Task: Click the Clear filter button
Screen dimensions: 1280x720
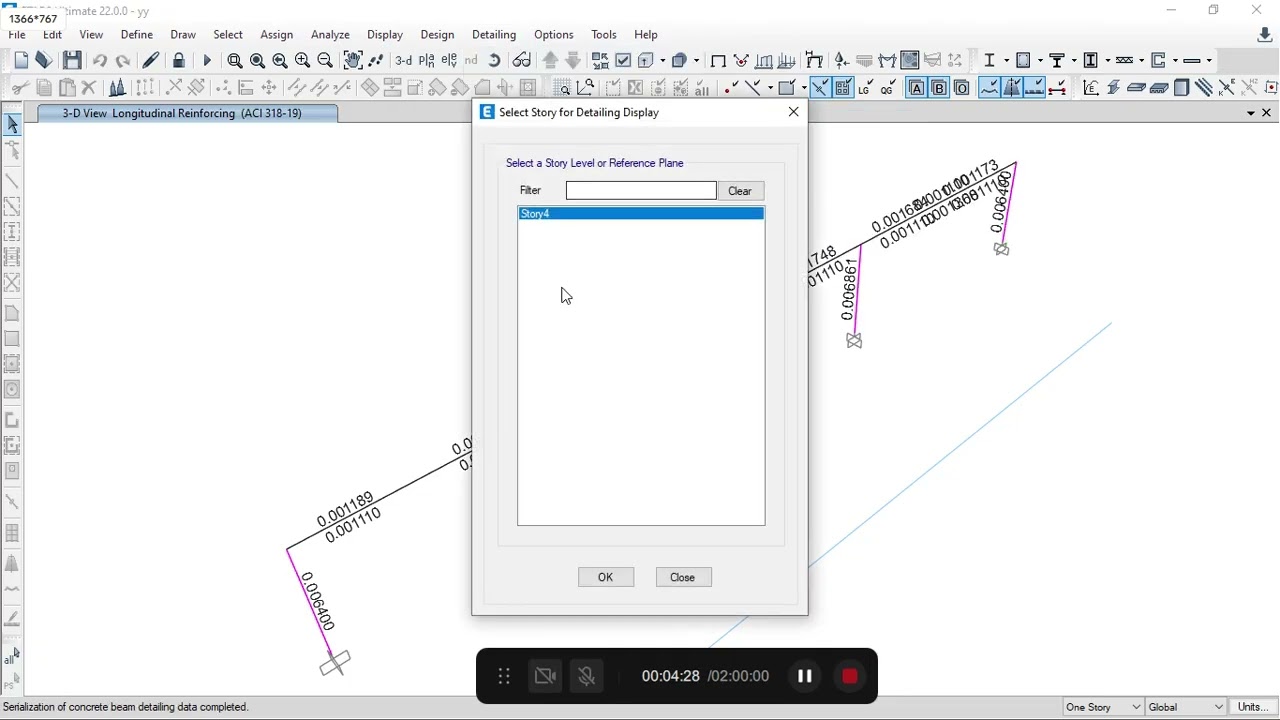Action: tap(741, 191)
